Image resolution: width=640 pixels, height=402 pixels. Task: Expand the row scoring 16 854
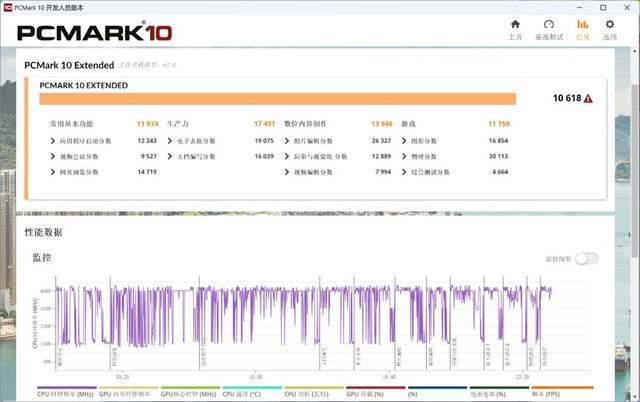(404, 141)
